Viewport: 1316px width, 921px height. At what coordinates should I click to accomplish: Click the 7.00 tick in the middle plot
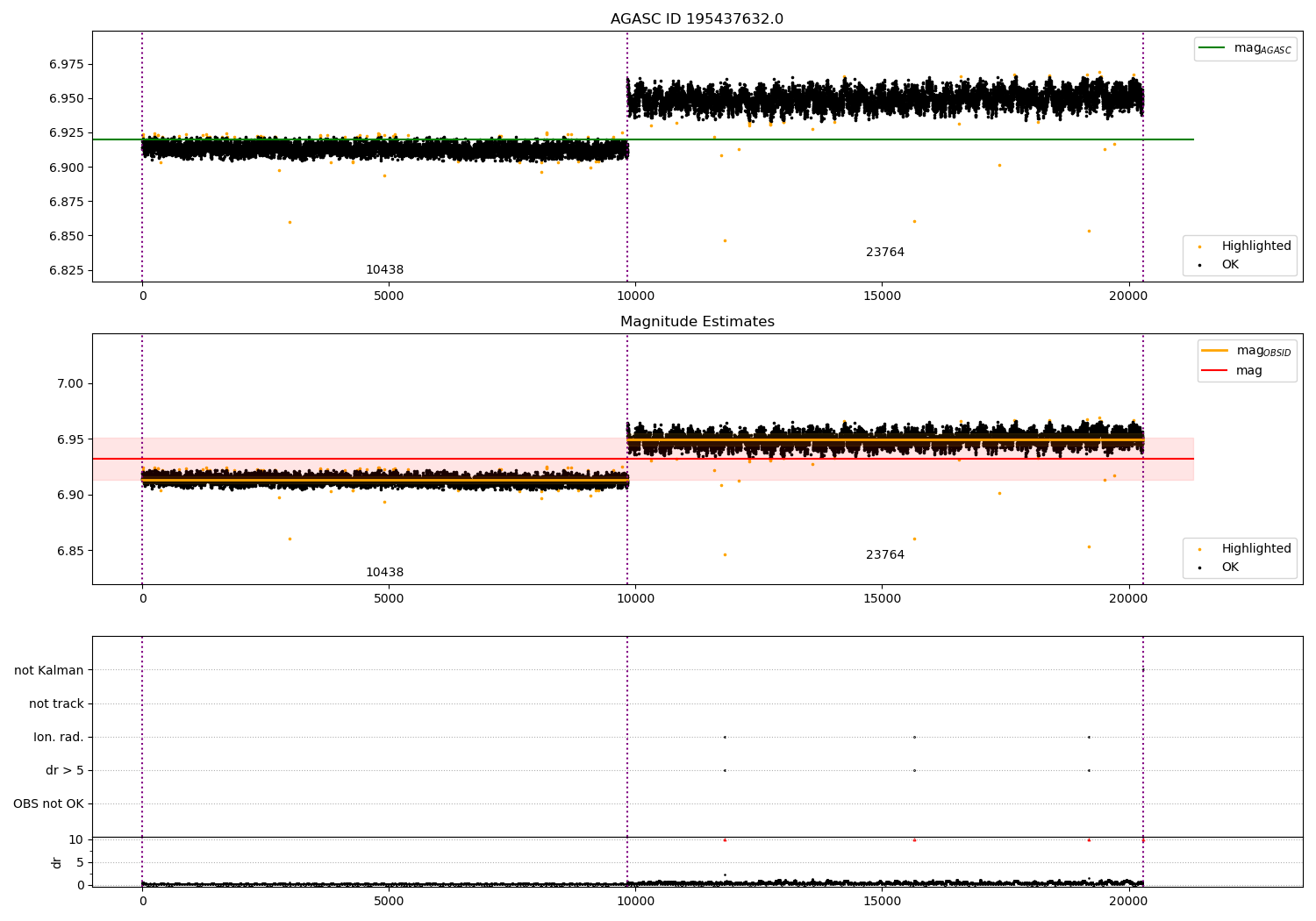click(x=70, y=384)
